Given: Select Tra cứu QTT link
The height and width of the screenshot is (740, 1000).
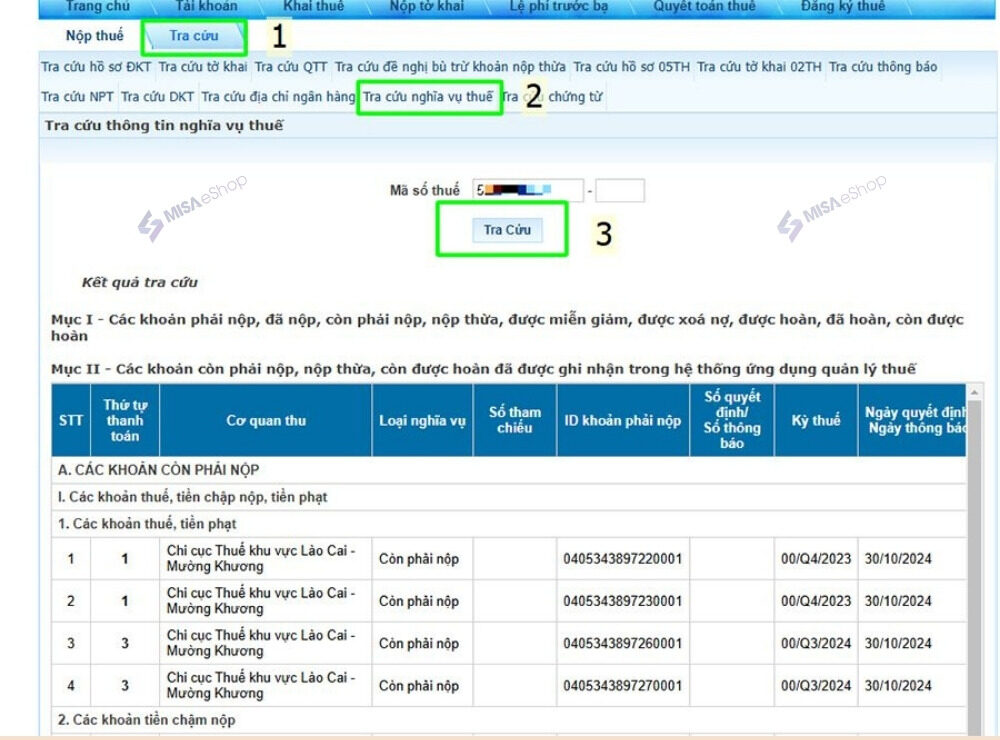Looking at the screenshot, I should point(290,67).
